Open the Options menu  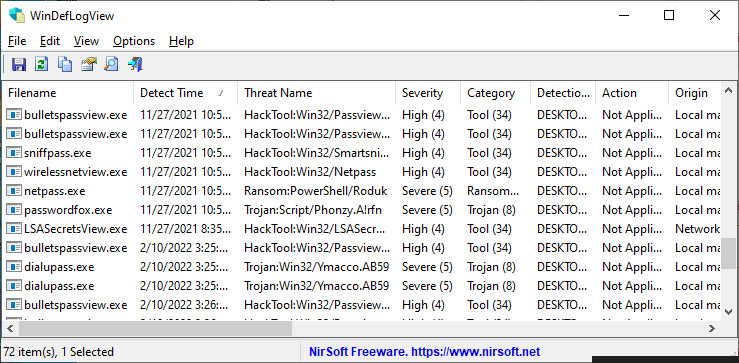[x=134, y=41]
